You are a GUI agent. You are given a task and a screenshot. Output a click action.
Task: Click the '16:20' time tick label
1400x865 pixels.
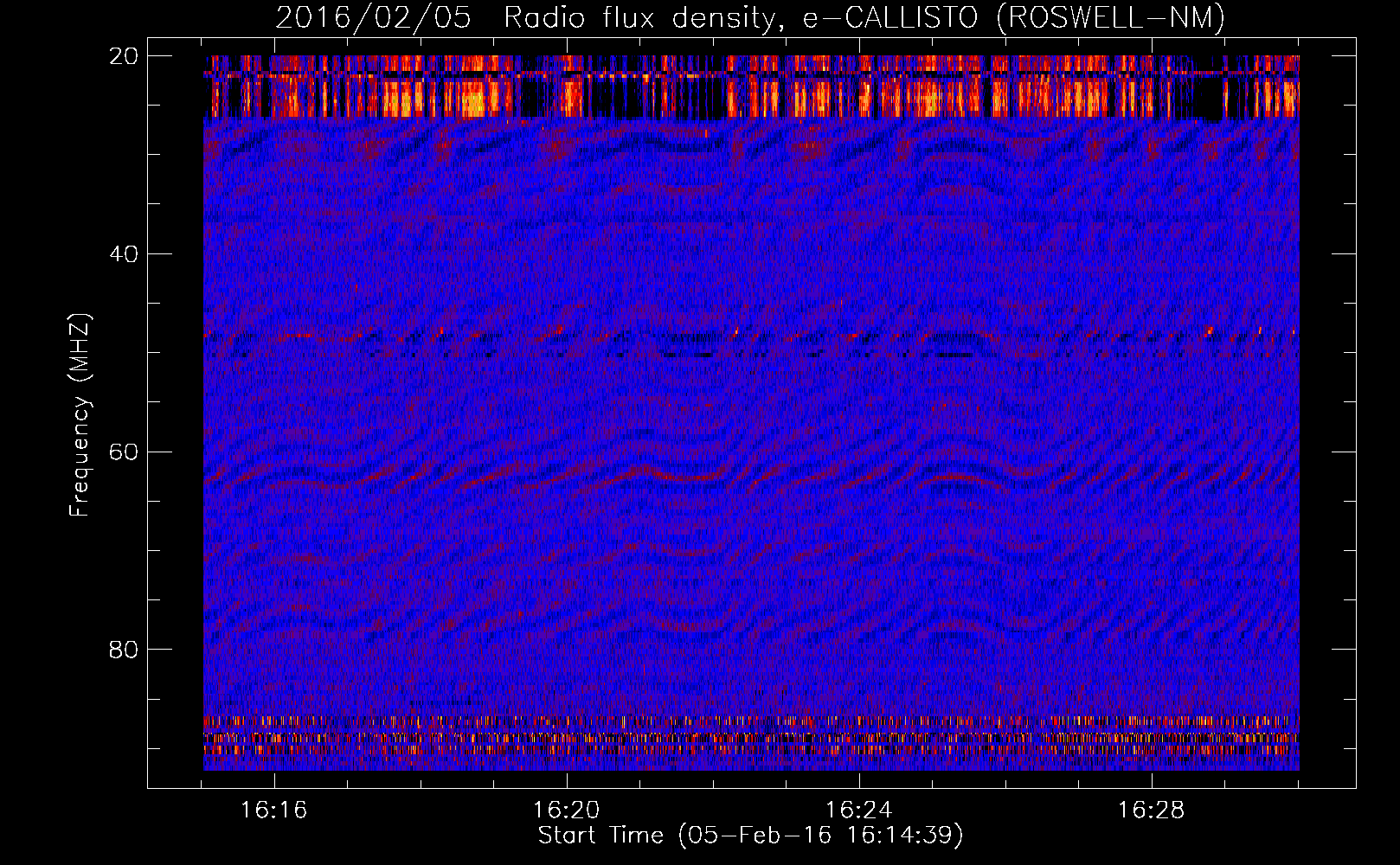click(x=567, y=811)
